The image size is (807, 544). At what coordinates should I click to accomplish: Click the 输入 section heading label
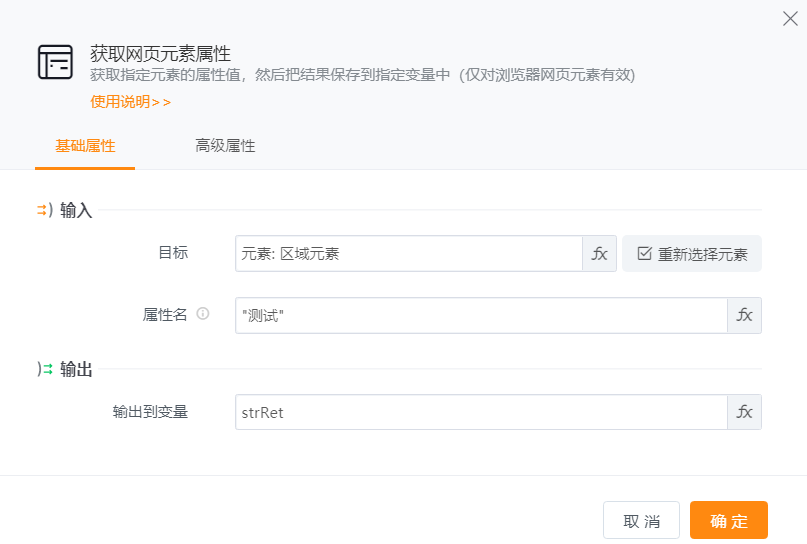[76, 210]
